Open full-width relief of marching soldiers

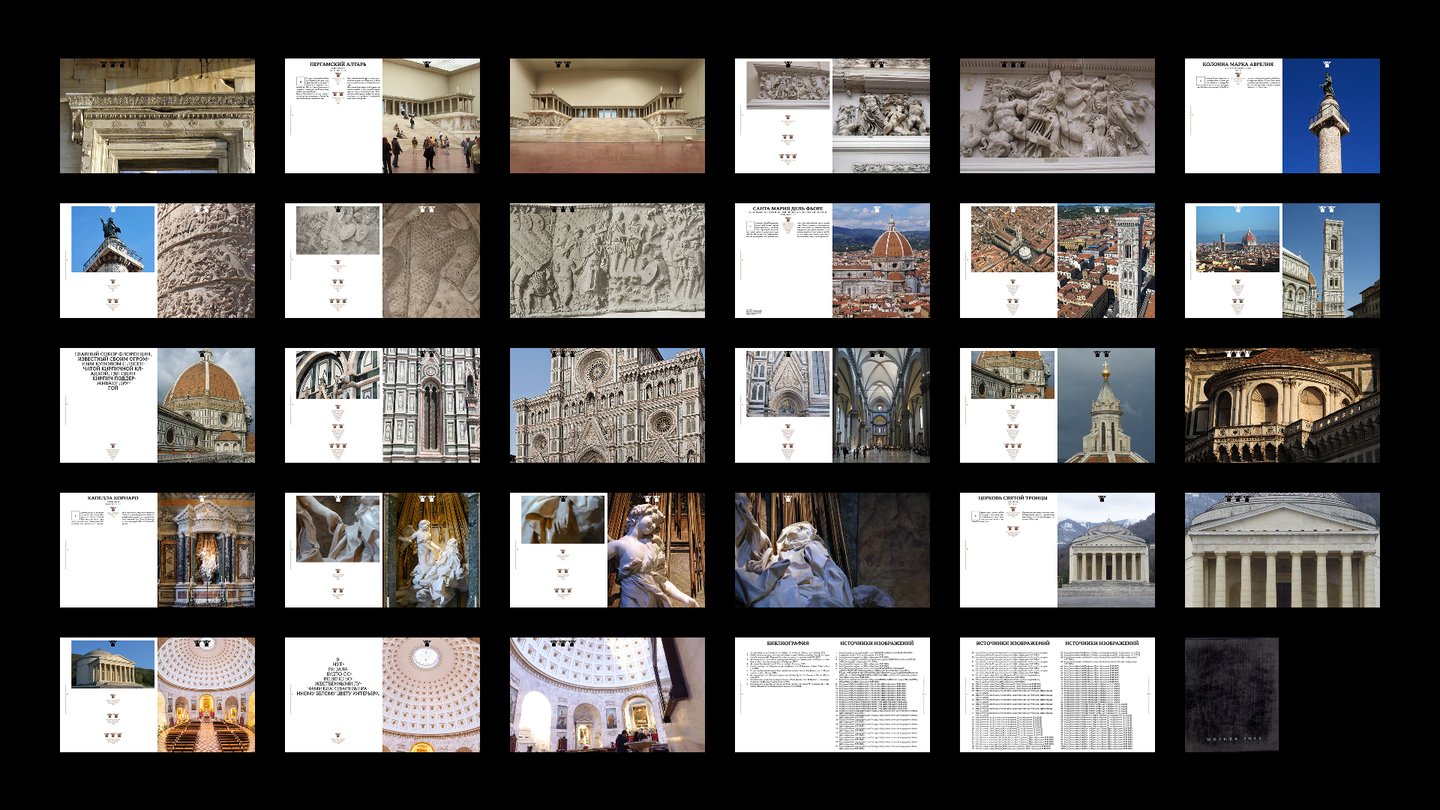coord(607,260)
